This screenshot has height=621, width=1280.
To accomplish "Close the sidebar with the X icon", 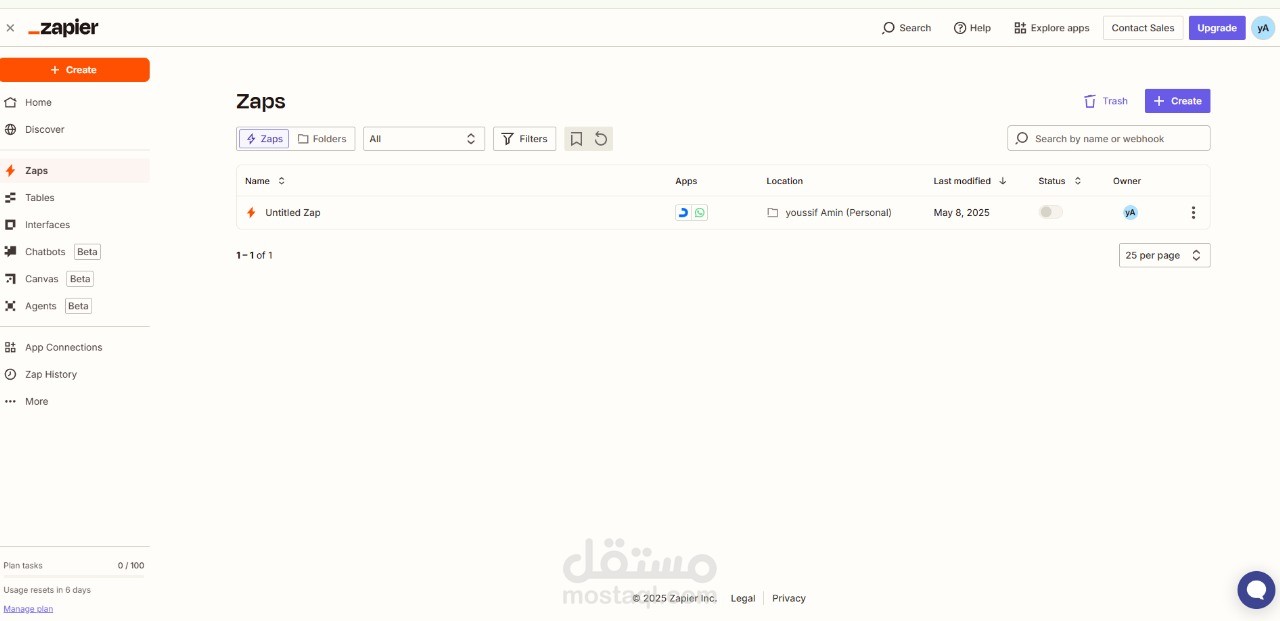I will pos(10,28).
